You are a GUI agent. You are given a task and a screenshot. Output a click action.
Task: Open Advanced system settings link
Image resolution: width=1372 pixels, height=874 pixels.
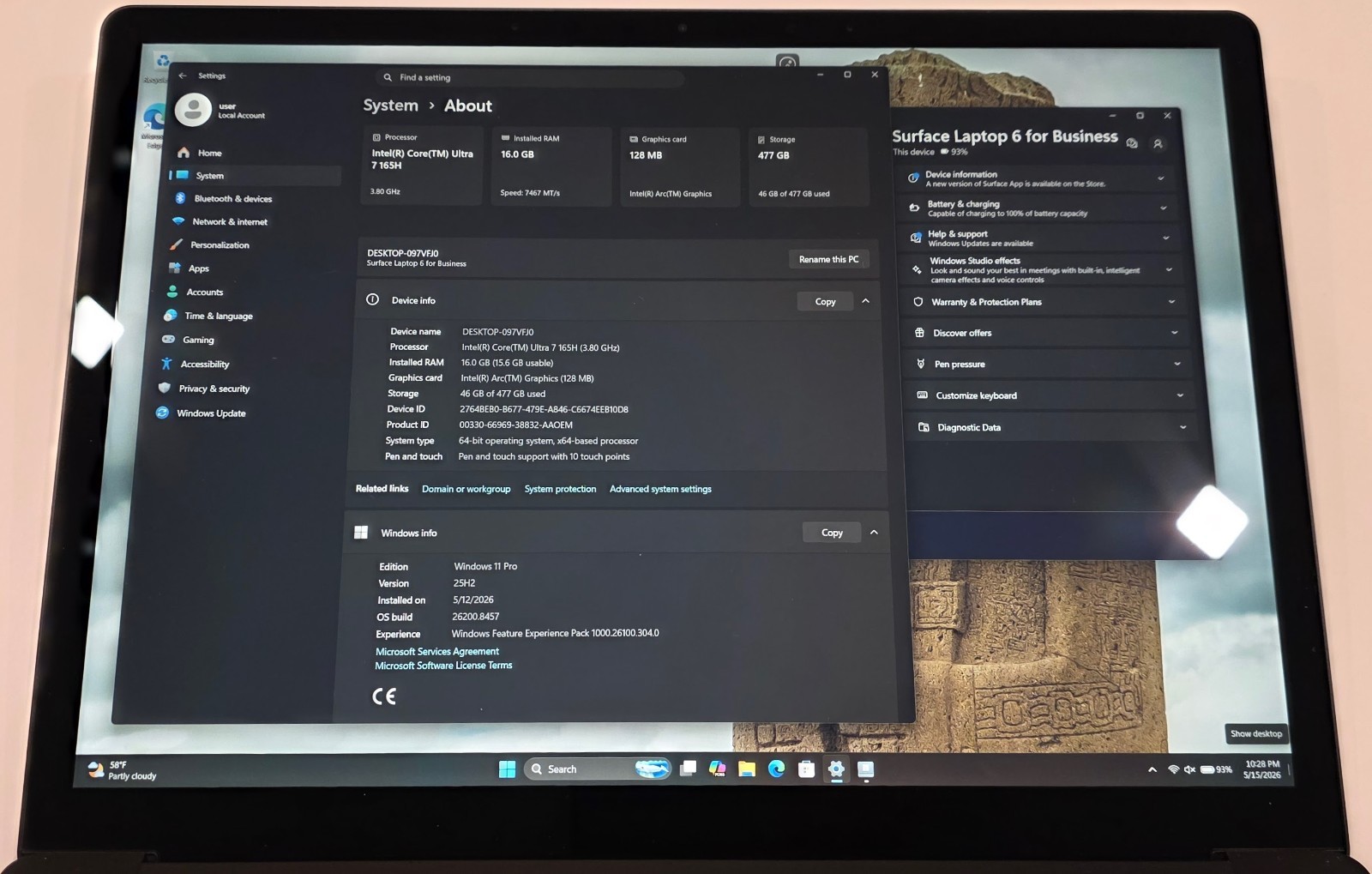point(660,489)
